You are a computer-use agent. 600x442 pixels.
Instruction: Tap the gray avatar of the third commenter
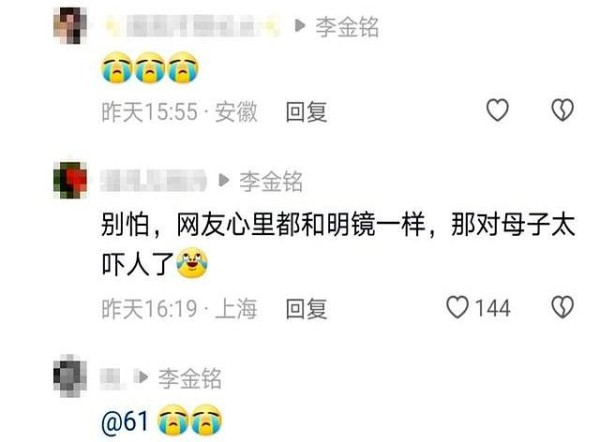pos(70,376)
